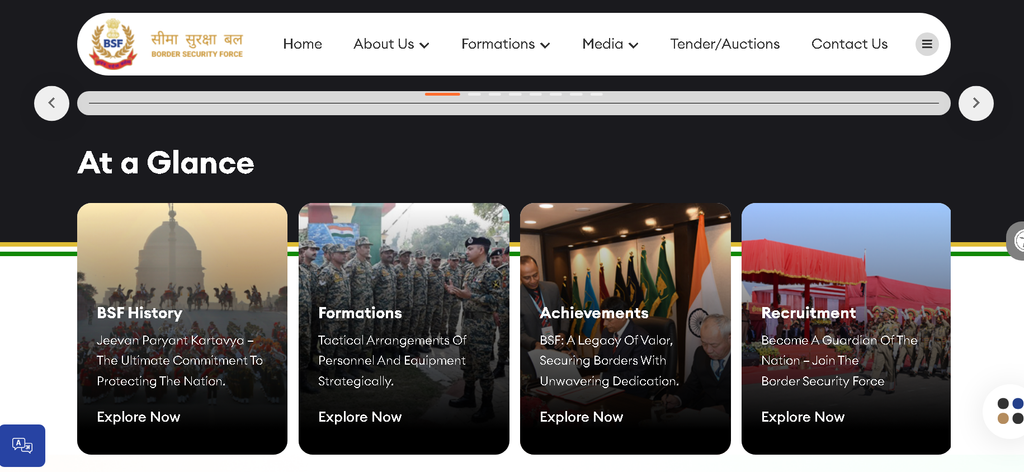This screenshot has height=472, width=1024.
Task: Expand the About Us dropdown
Action: 391,44
